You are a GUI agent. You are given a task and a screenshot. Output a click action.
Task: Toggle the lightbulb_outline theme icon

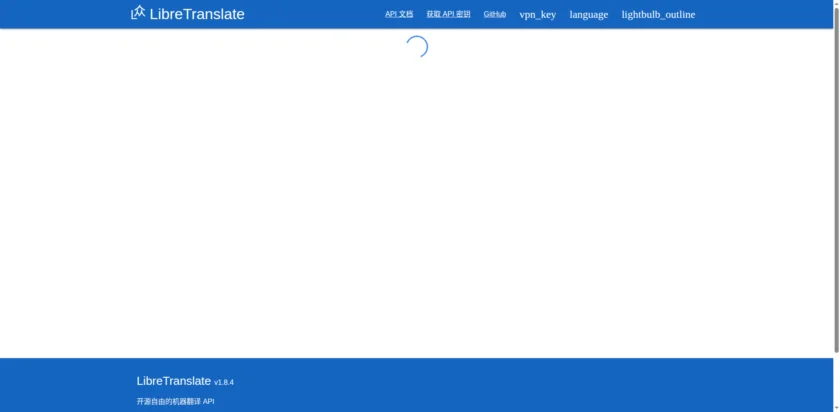click(658, 14)
